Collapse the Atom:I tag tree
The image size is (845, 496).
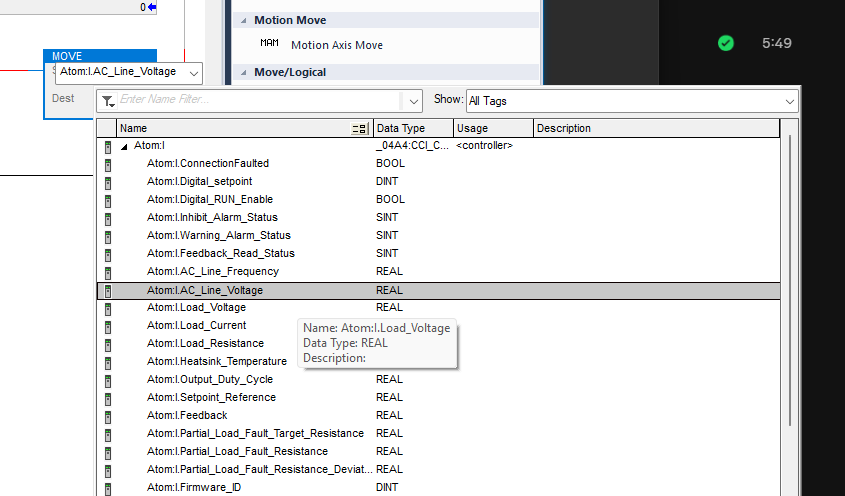click(125, 146)
